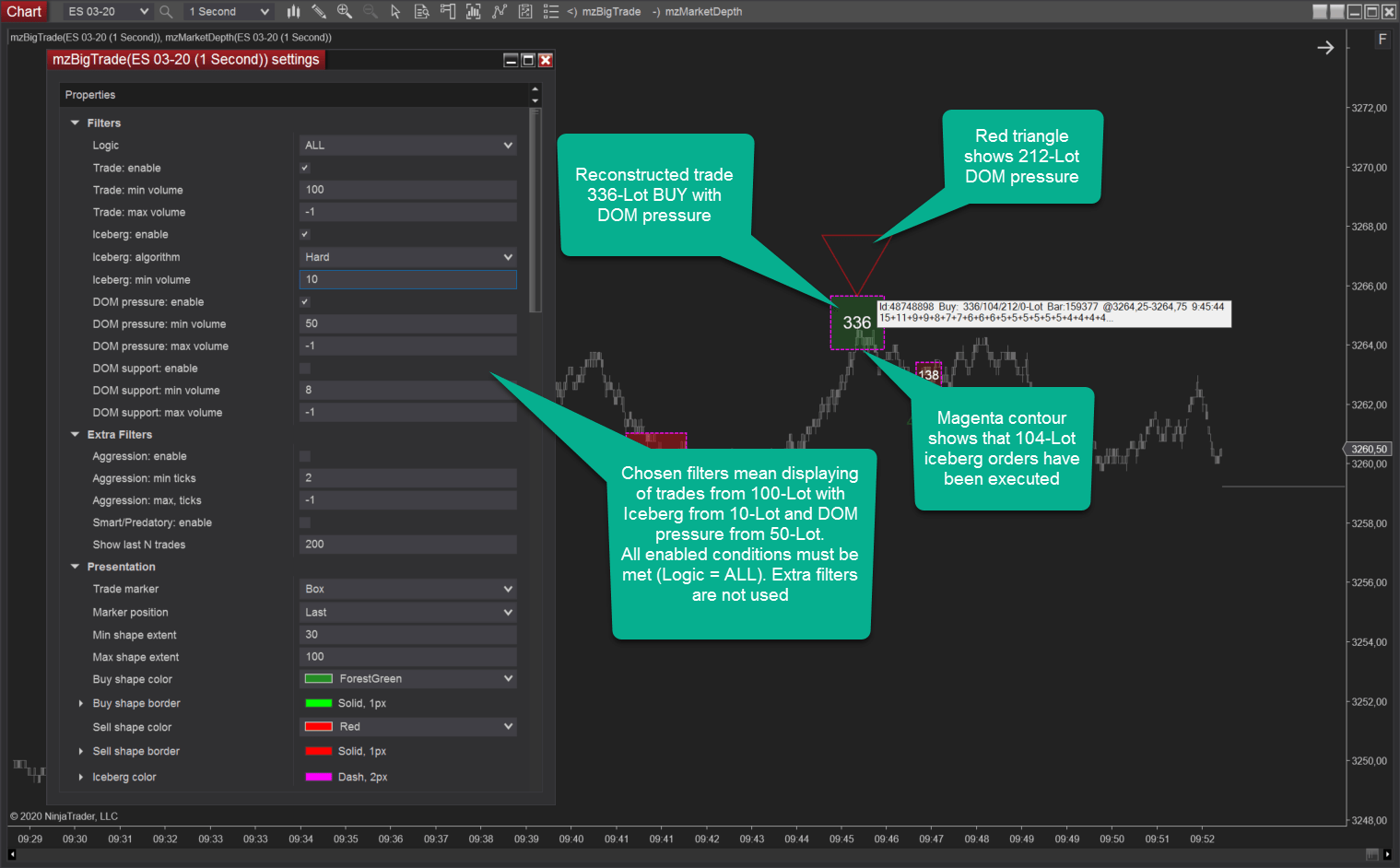
Task: Click the bar style candlestick icon
Action: tap(293, 11)
